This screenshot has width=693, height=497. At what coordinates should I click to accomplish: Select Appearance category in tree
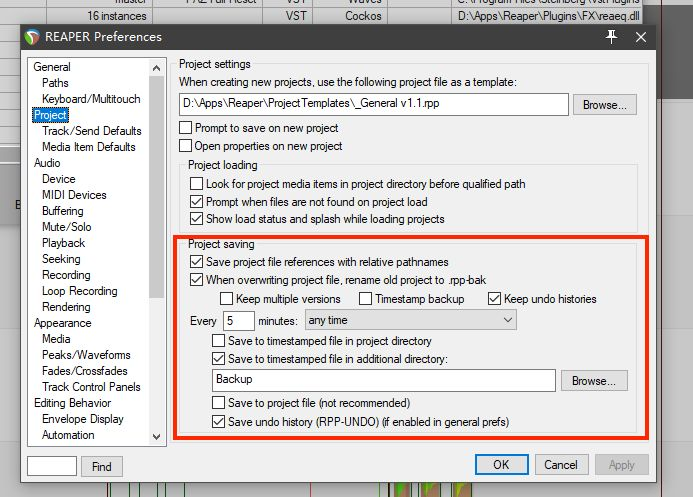[x=63, y=323]
